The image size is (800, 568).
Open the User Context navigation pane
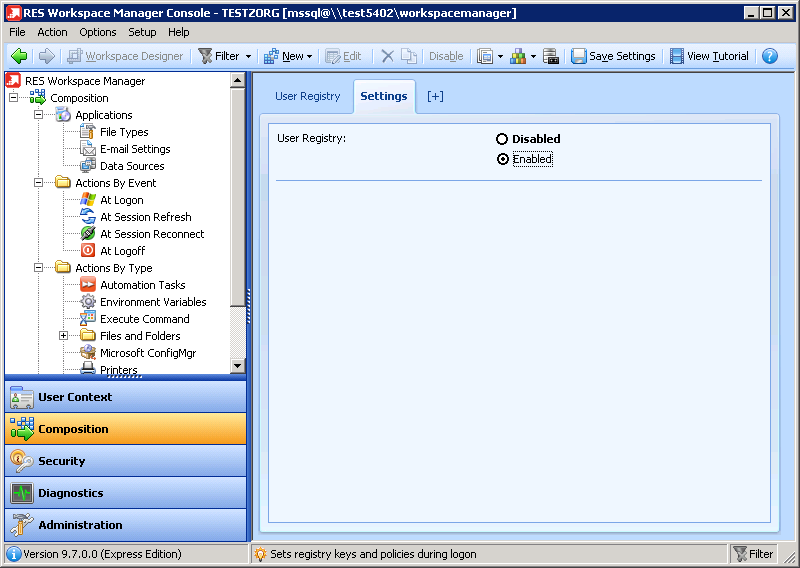pyautogui.click(x=126, y=397)
